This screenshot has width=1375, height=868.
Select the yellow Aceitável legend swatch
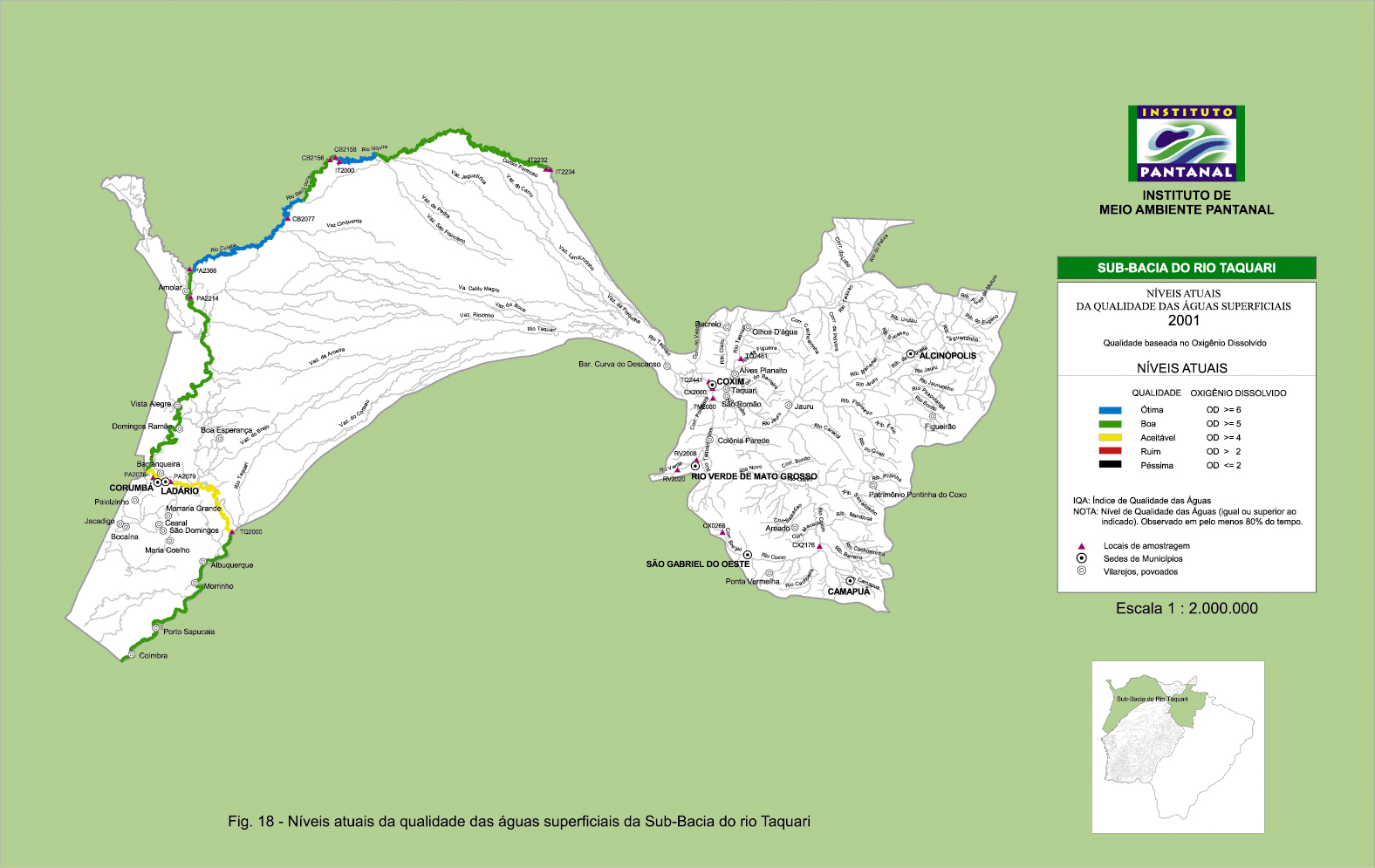[1110, 438]
